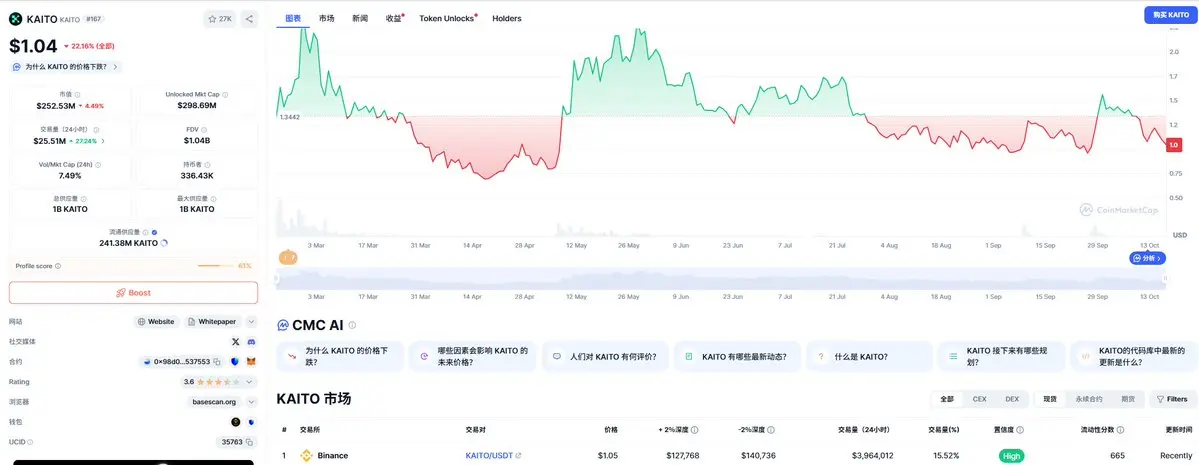Select CEX exchange type filter
The image size is (1199, 465).
pos(980,399)
